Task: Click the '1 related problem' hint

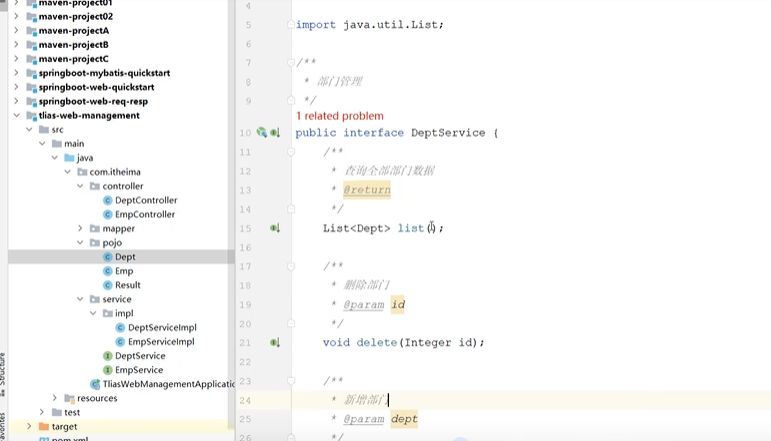Action: [x=340, y=116]
